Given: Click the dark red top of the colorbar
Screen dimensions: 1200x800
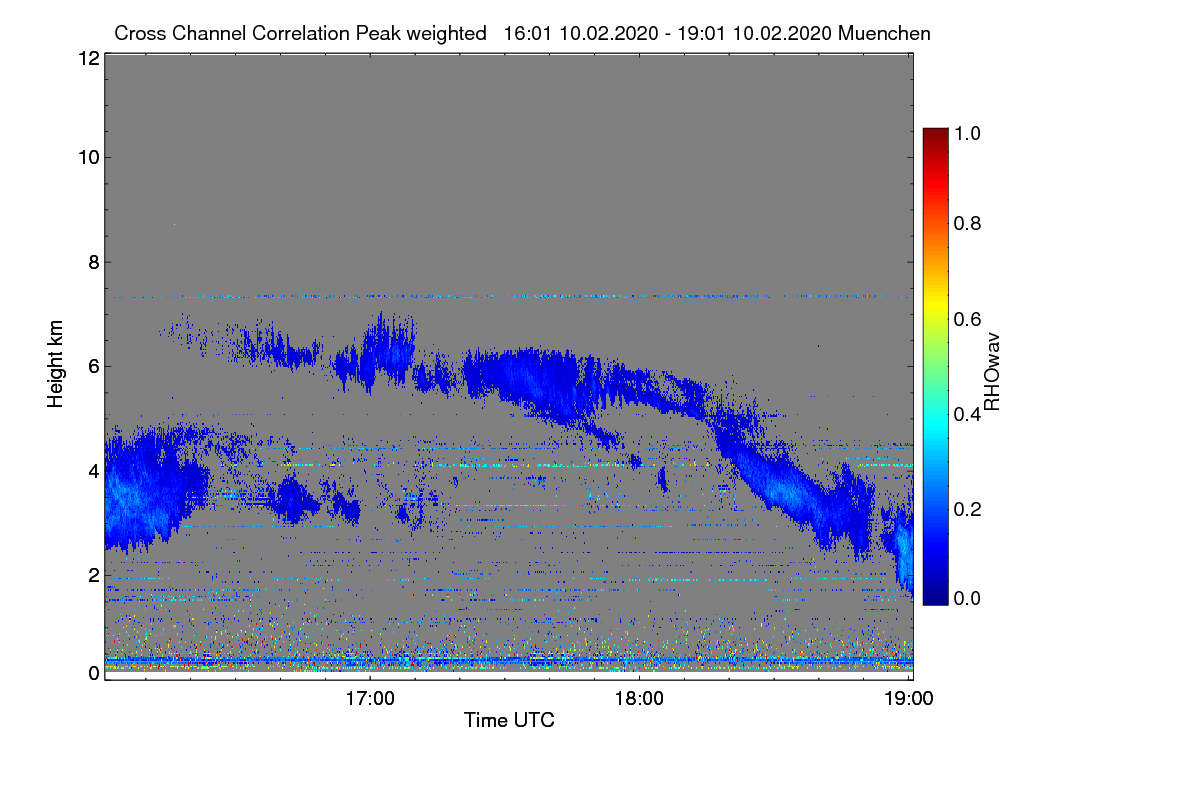Looking at the screenshot, I should (935, 134).
